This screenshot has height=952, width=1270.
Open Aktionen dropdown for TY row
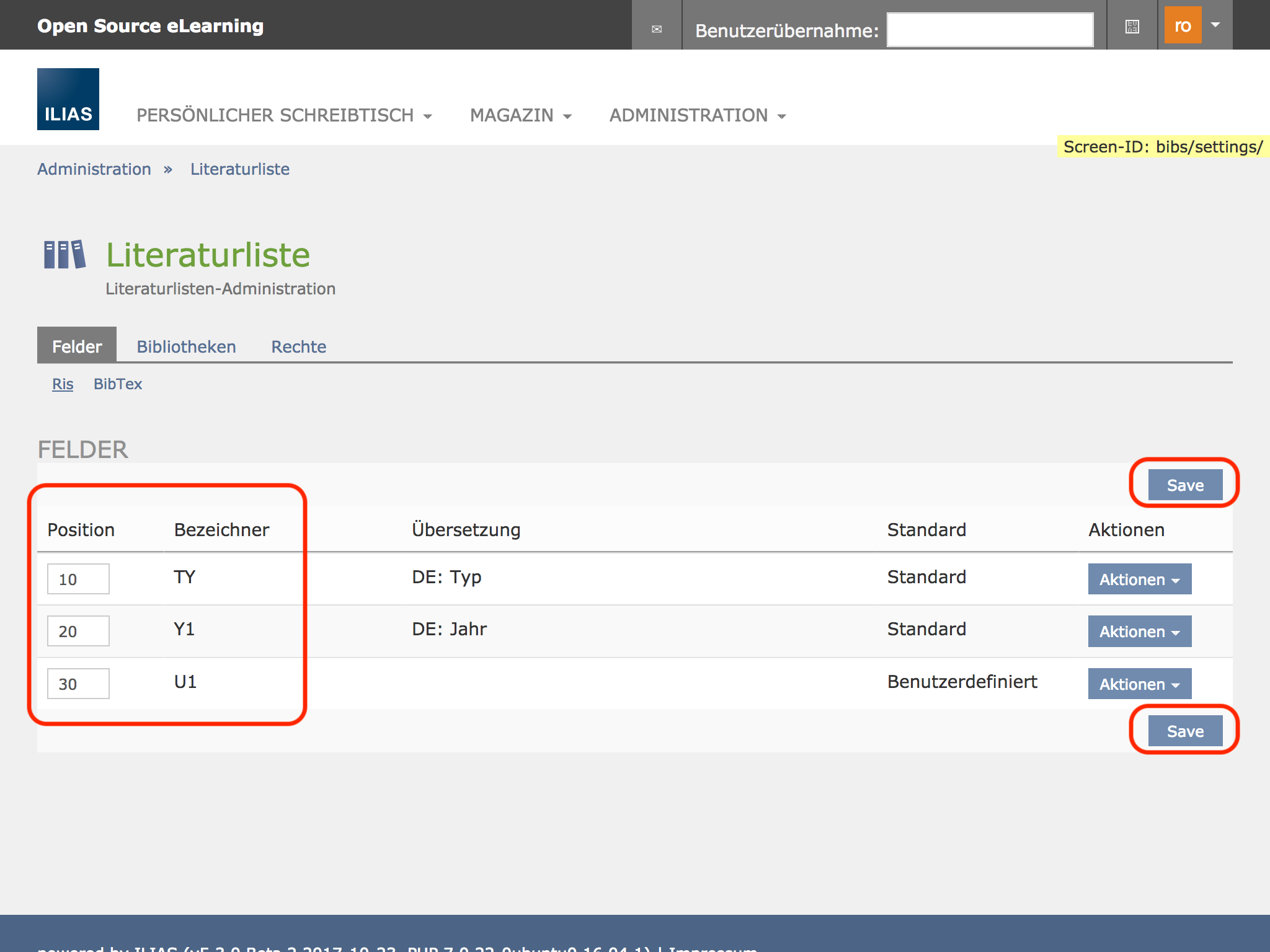[x=1139, y=580]
